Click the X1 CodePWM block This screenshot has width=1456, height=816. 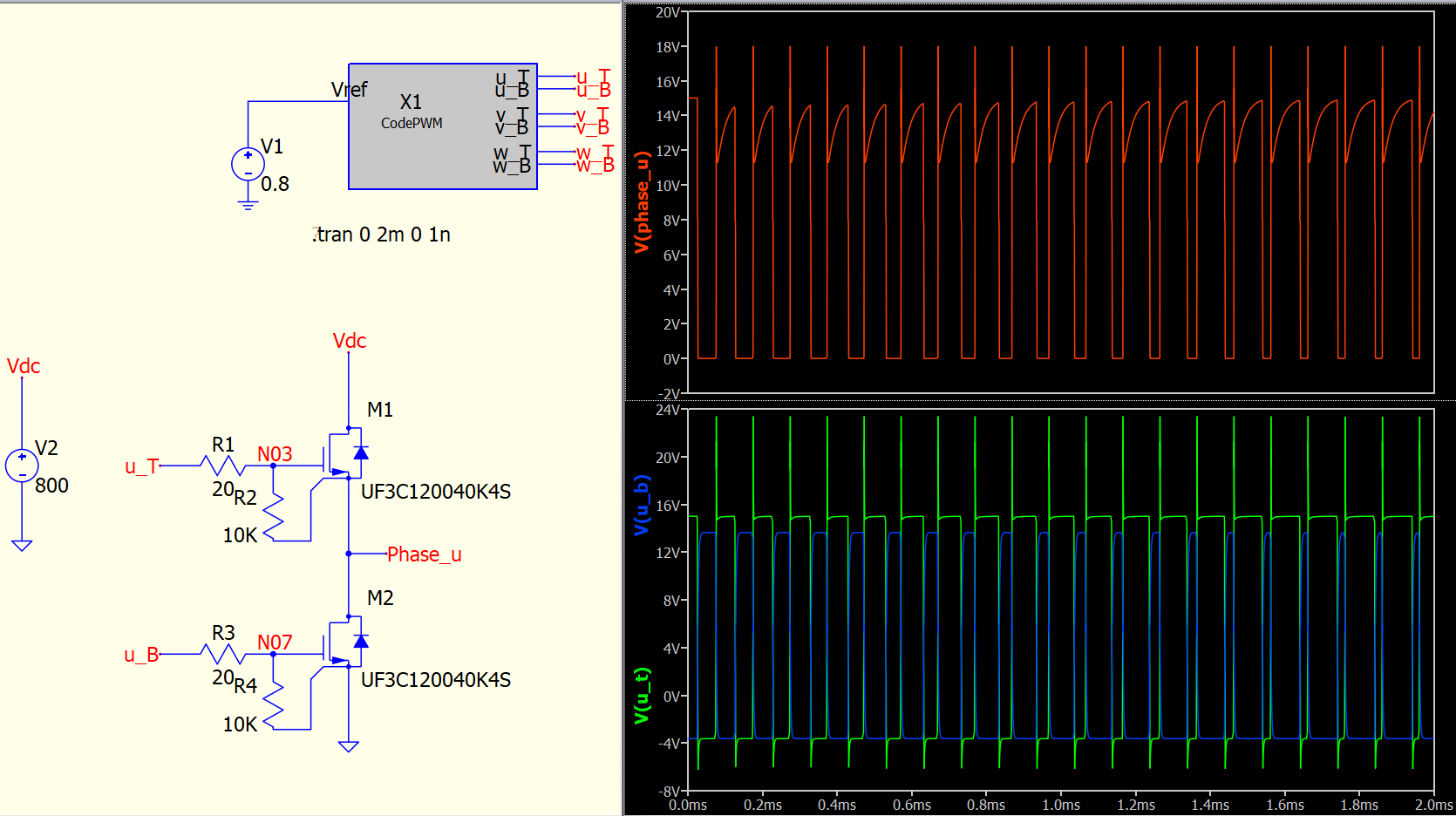pyautogui.click(x=442, y=126)
